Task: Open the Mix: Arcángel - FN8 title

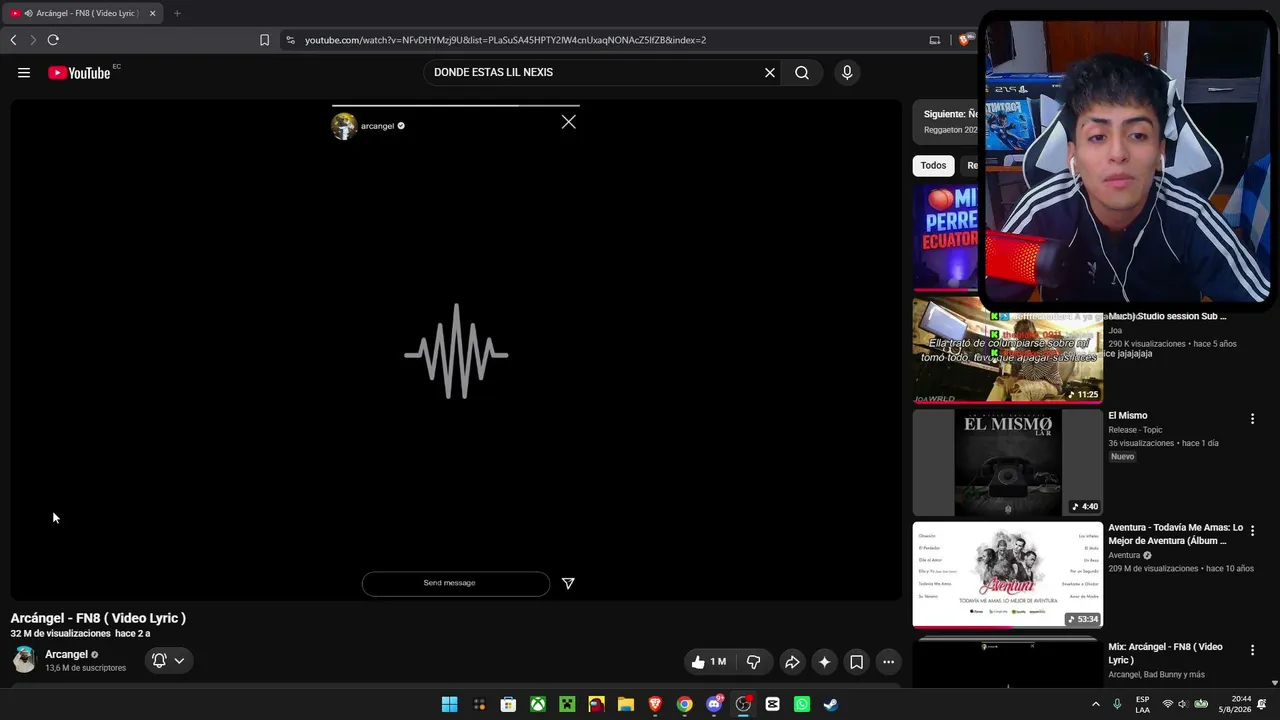Action: pyautogui.click(x=1165, y=653)
